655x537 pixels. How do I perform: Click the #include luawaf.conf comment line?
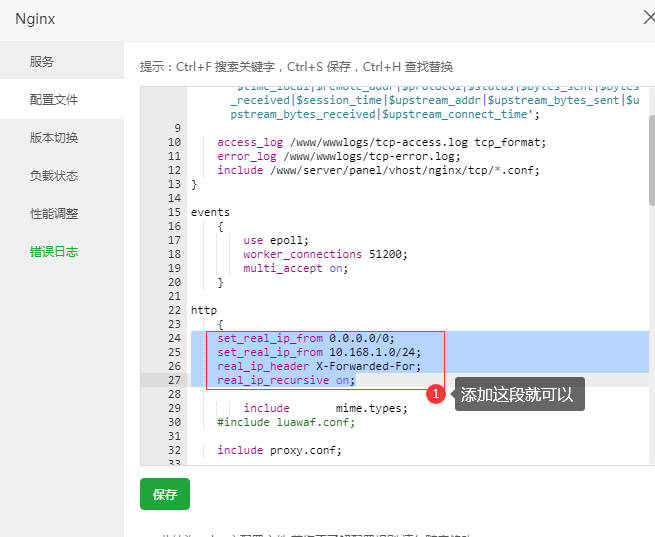(286, 422)
